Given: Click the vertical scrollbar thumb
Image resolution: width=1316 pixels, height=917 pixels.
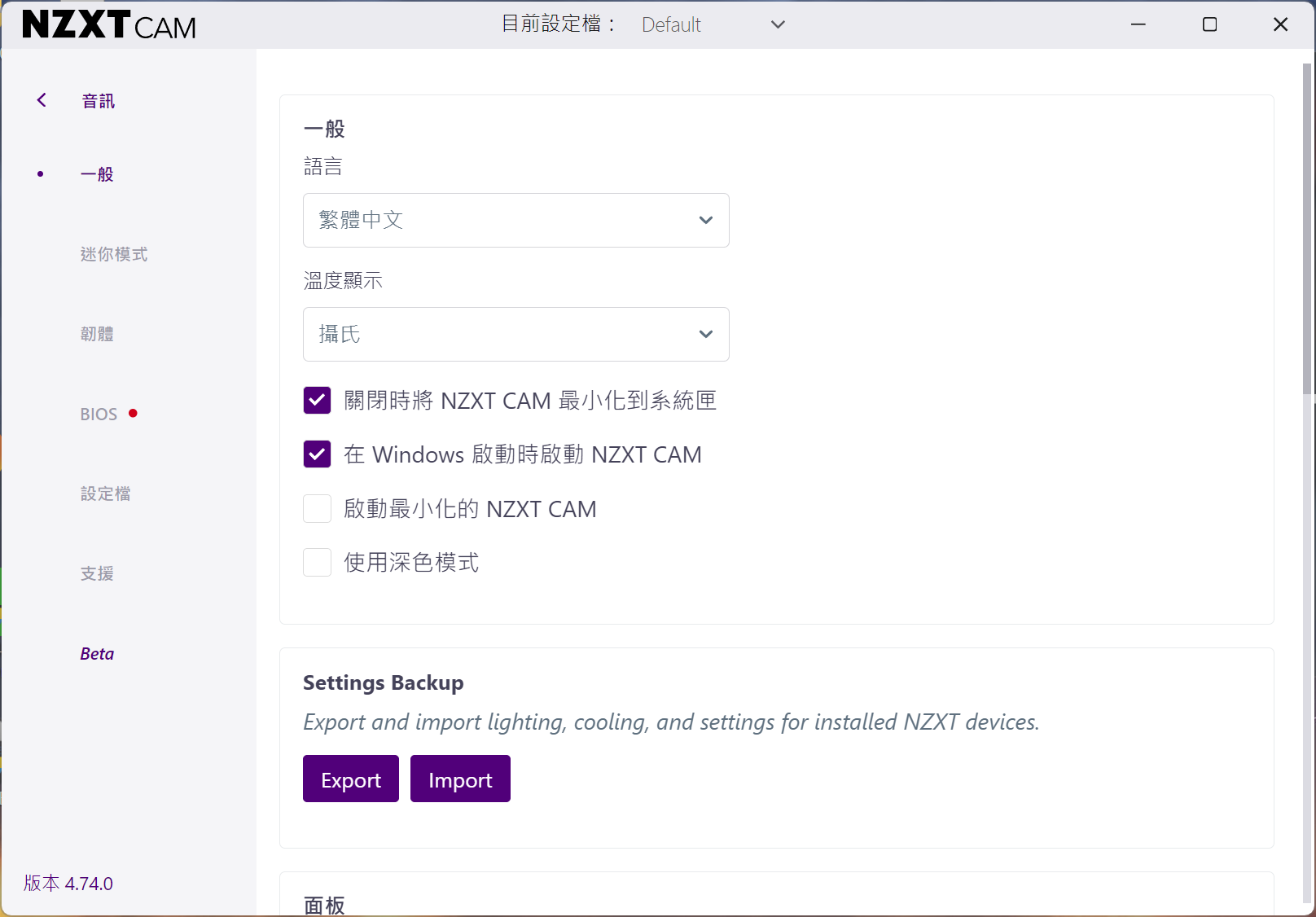Looking at the screenshot, I should tap(1308, 228).
